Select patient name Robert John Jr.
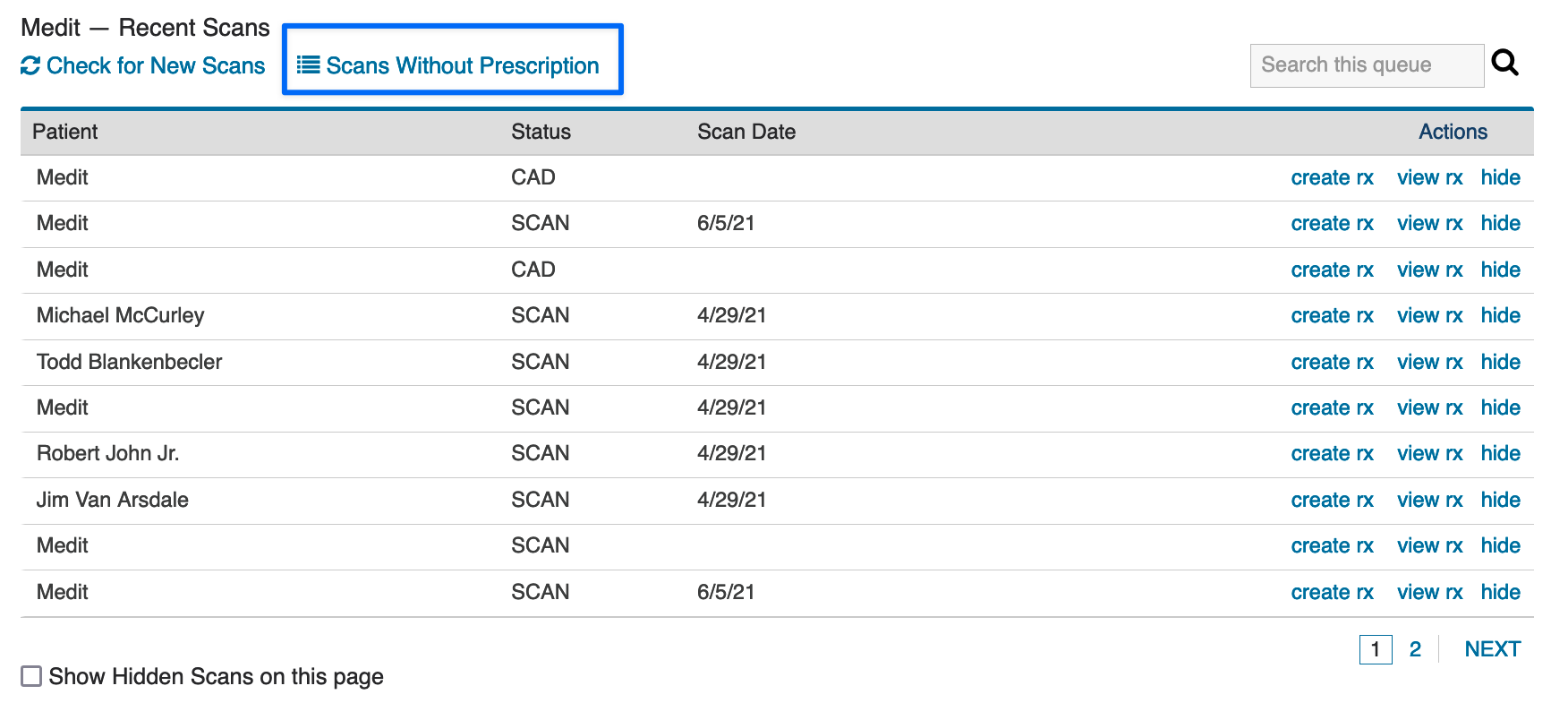1568x720 pixels. (107, 453)
